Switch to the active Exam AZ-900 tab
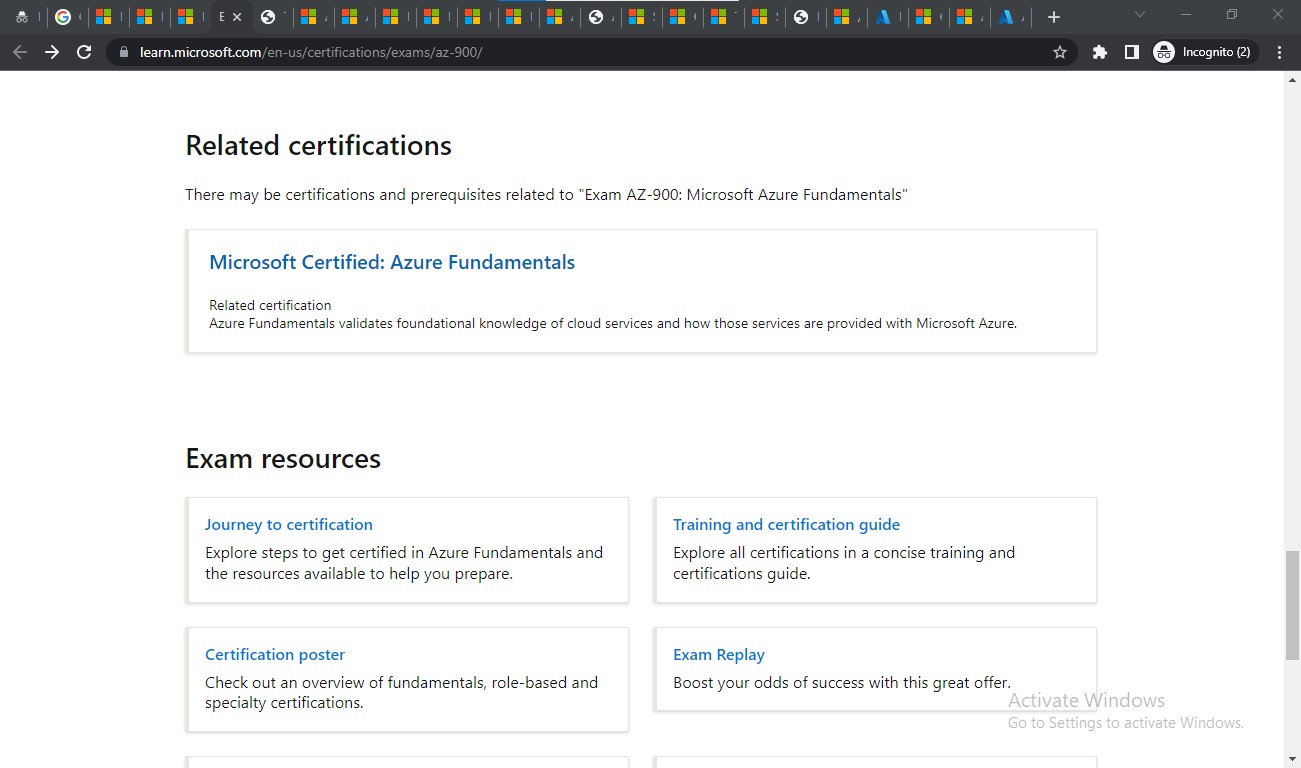This screenshot has height=768, width=1301. pyautogui.click(x=221, y=16)
